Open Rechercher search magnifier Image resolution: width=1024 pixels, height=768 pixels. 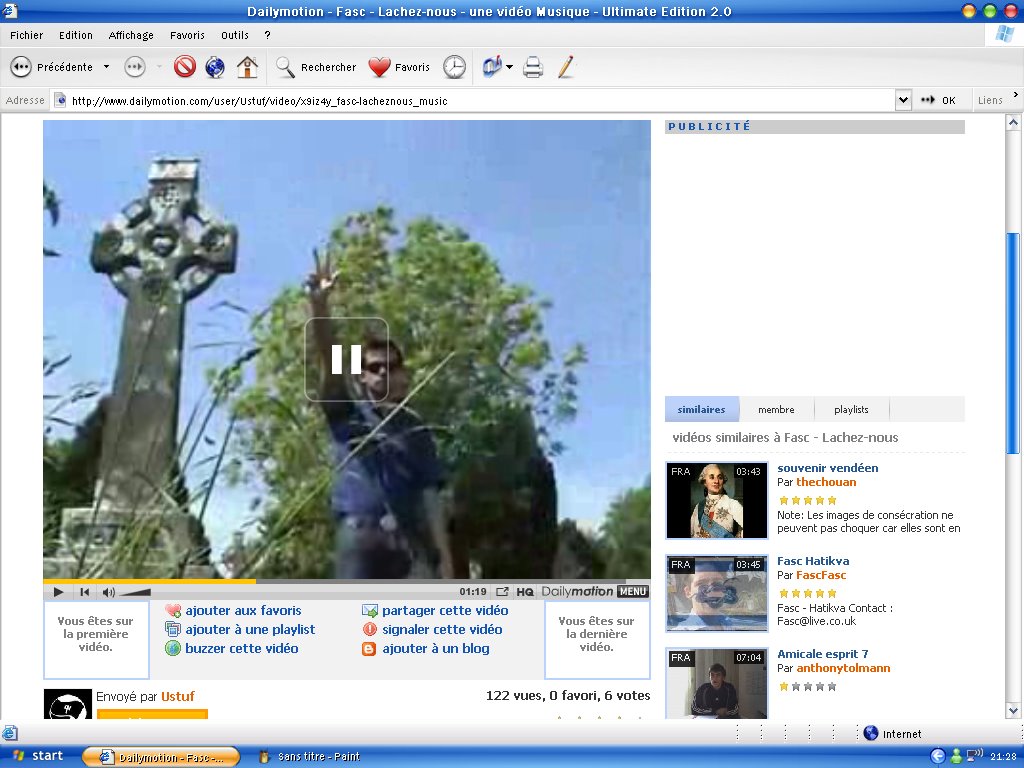point(285,67)
